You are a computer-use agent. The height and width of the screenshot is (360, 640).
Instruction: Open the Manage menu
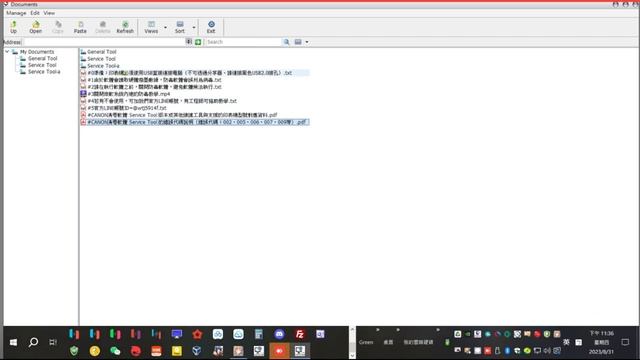16,13
